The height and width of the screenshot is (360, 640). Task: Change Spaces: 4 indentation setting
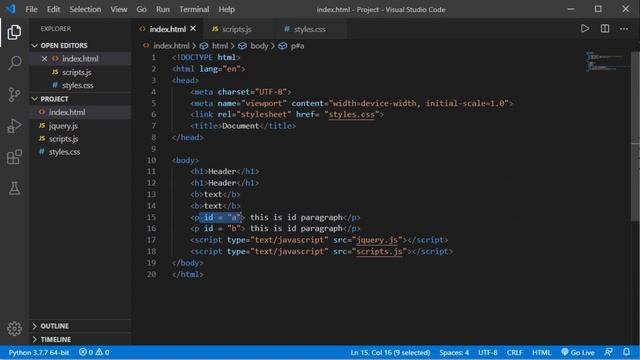tap(454, 352)
